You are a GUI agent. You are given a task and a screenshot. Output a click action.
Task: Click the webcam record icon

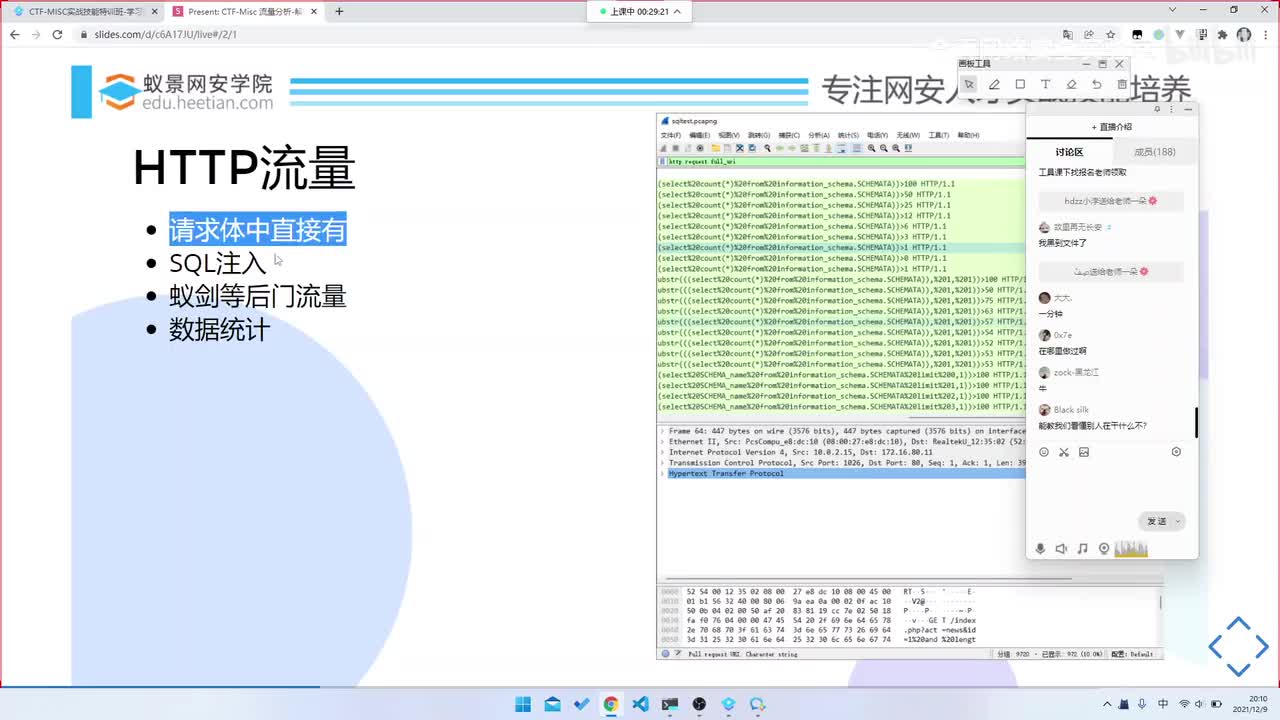point(1104,549)
